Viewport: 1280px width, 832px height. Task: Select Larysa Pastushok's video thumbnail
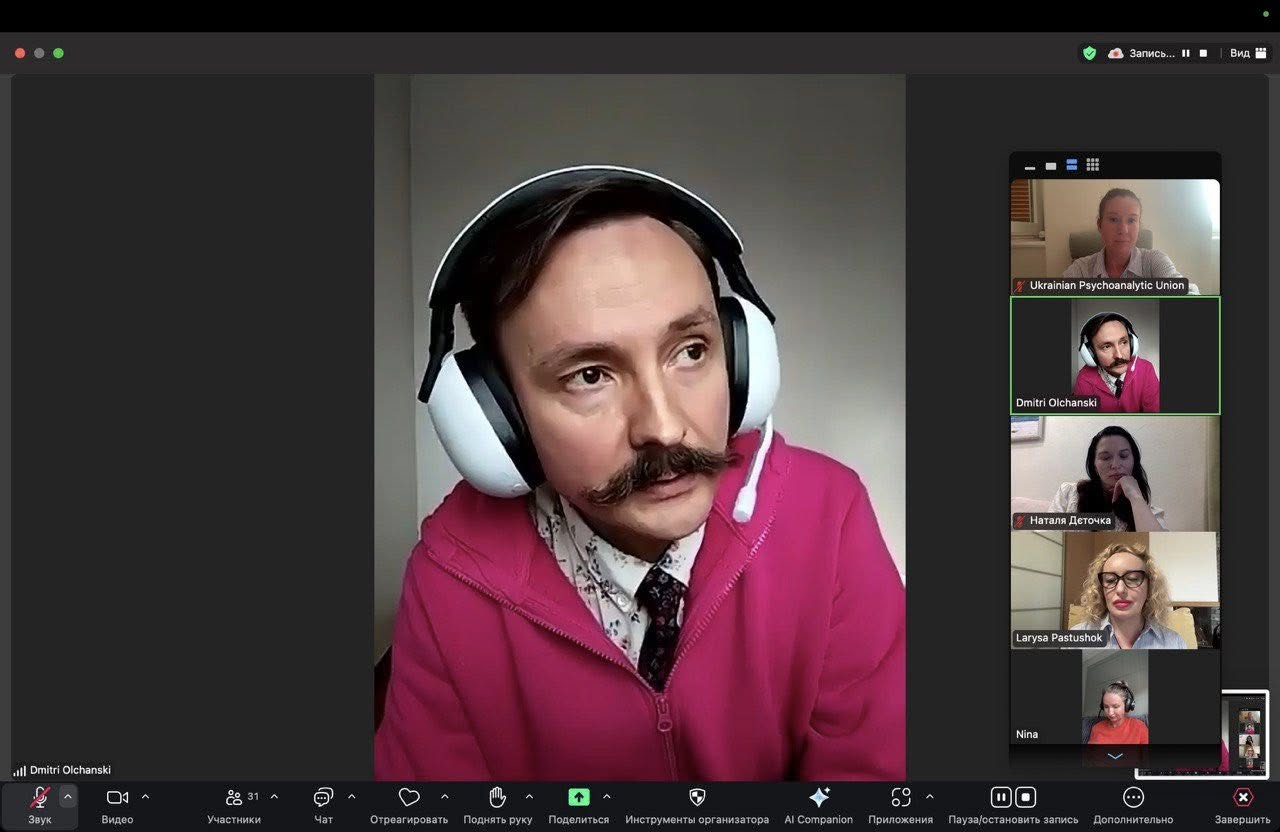[x=1114, y=590]
